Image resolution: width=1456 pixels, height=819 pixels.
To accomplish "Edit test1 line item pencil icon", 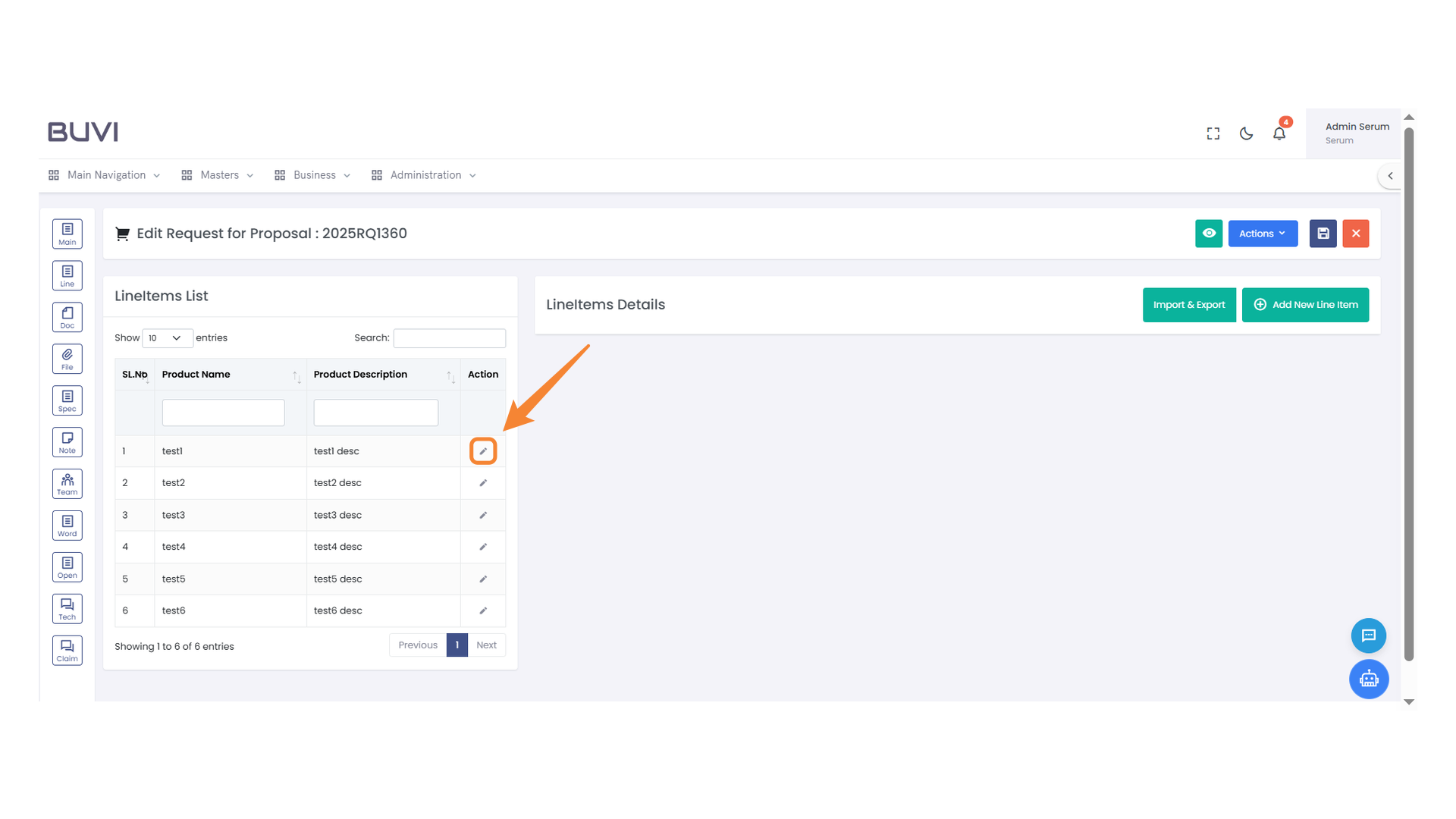I will (483, 451).
